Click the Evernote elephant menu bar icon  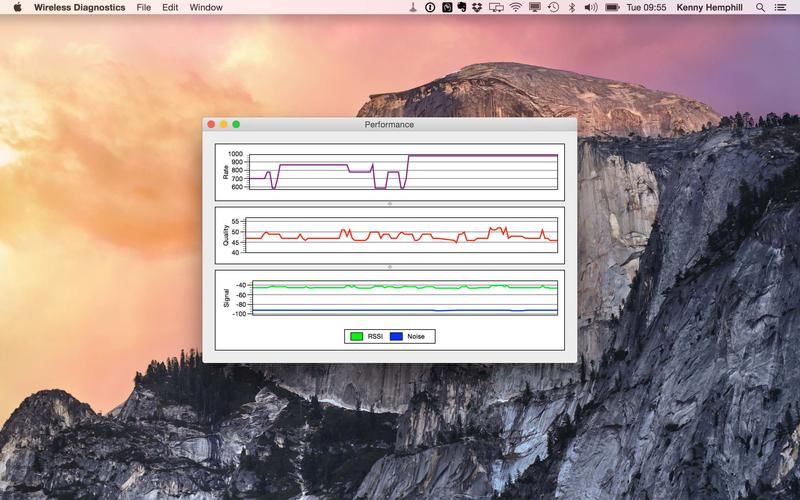tap(462, 7)
